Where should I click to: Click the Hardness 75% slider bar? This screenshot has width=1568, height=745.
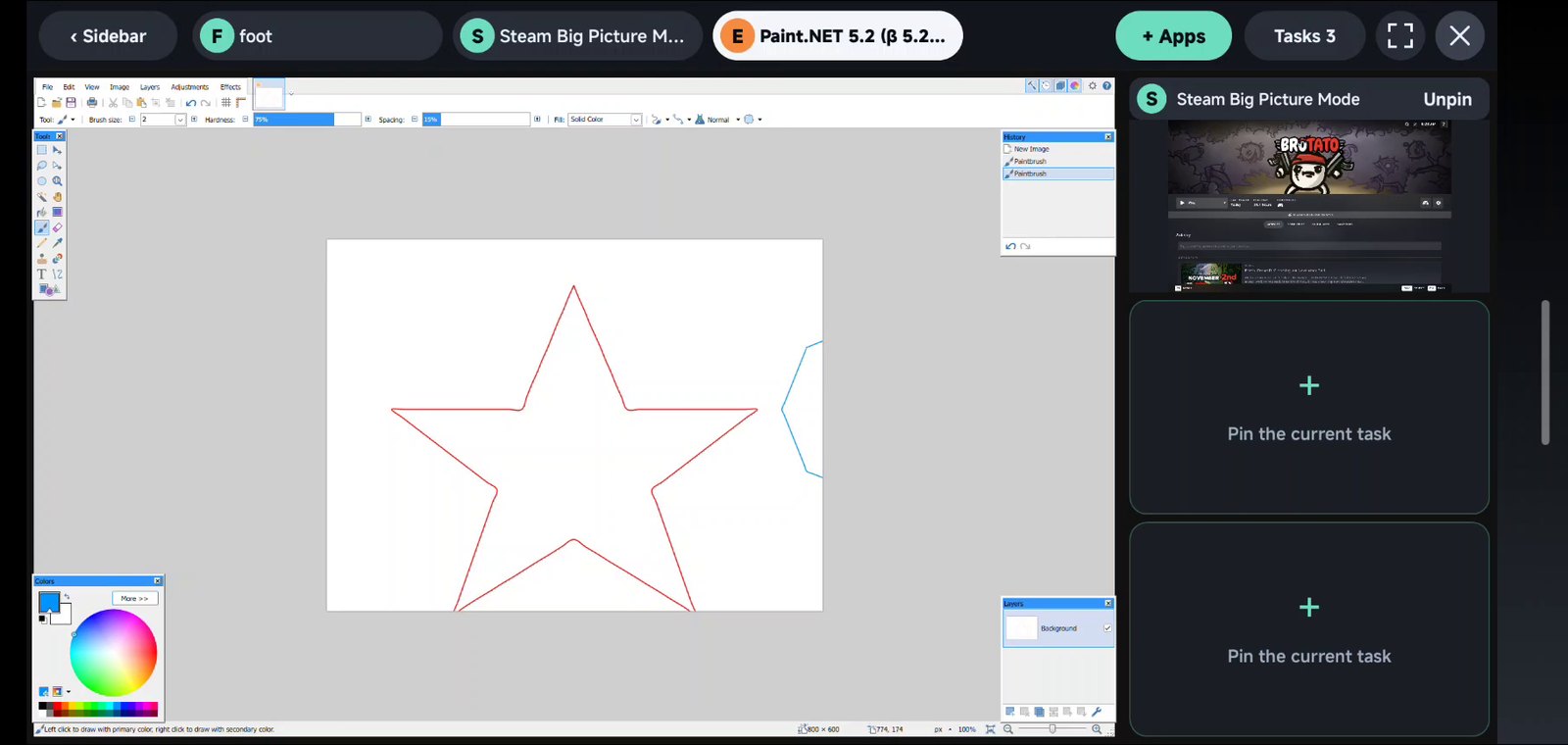(308, 120)
